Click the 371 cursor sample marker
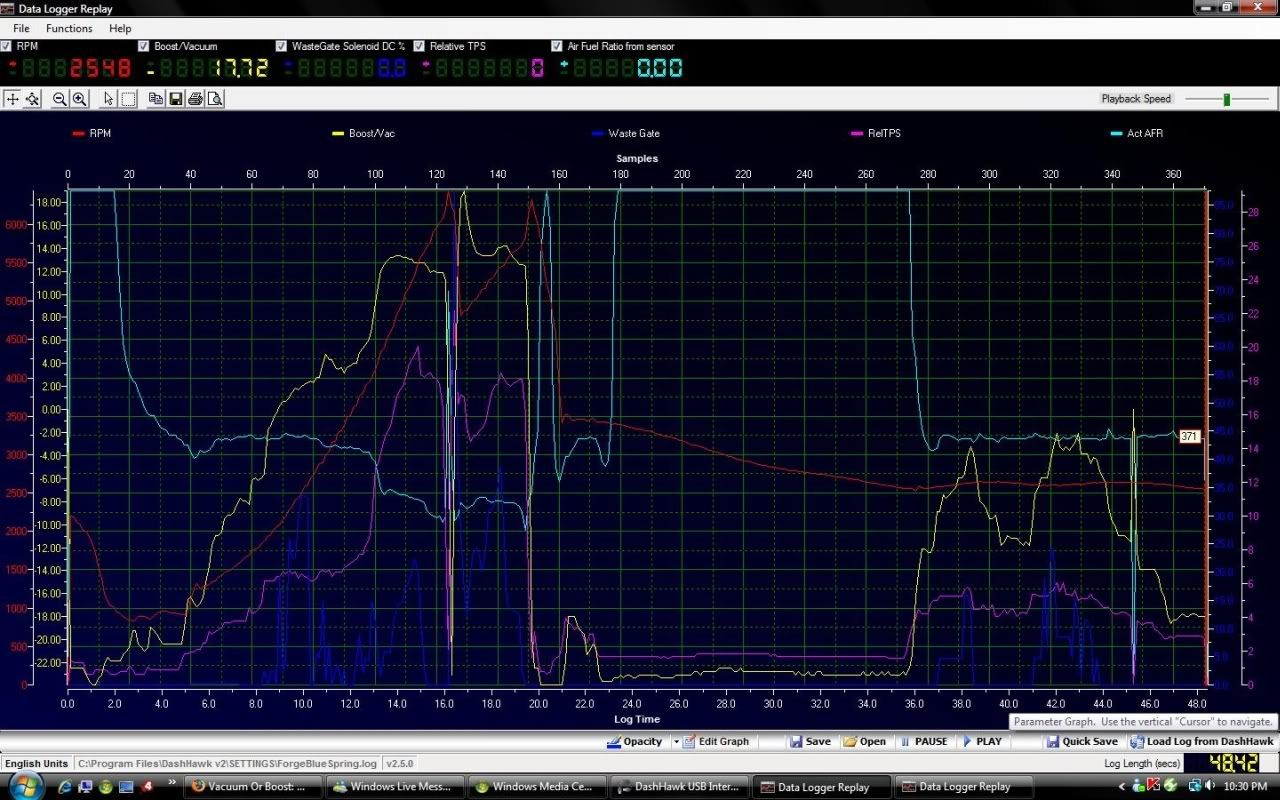This screenshot has width=1280, height=800. [1189, 436]
